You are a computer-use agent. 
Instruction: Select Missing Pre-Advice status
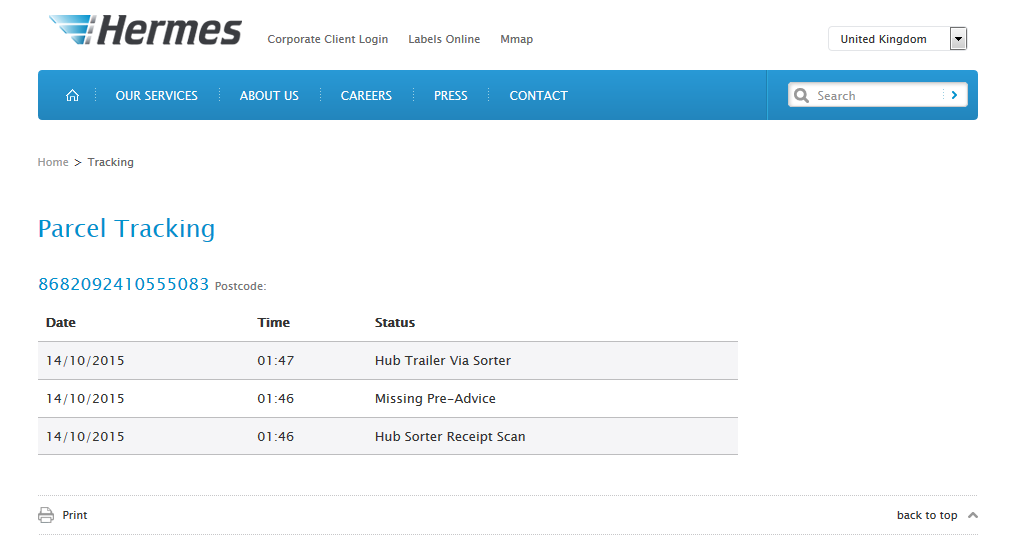point(435,398)
